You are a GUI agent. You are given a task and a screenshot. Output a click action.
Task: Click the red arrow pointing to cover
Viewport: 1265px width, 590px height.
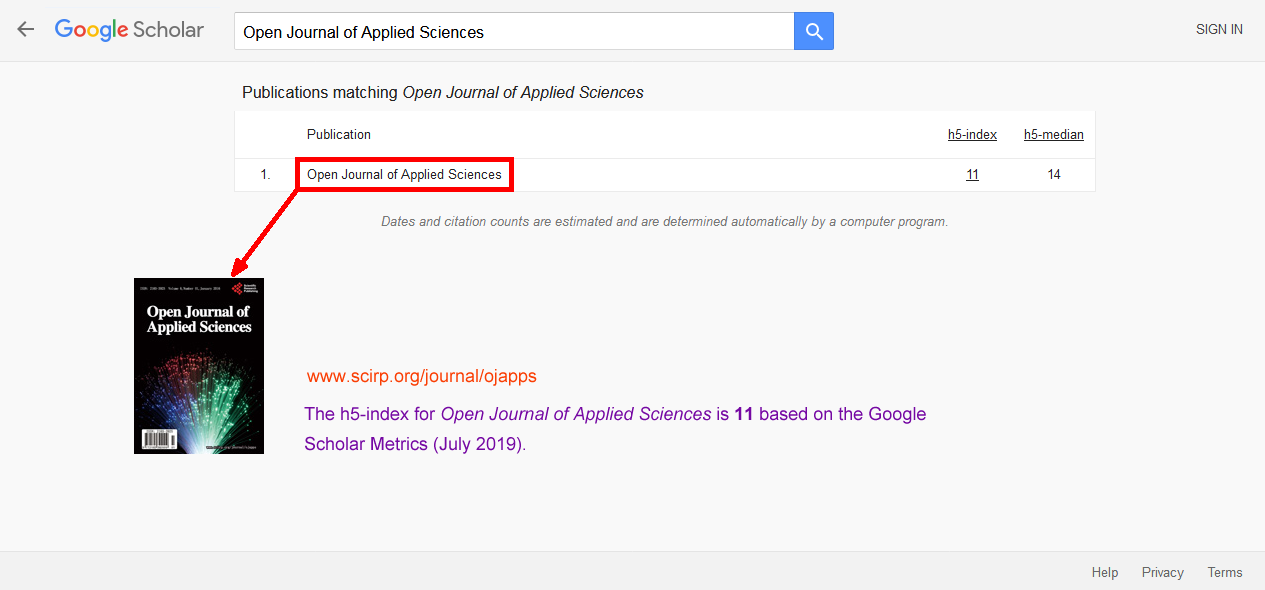point(266,232)
